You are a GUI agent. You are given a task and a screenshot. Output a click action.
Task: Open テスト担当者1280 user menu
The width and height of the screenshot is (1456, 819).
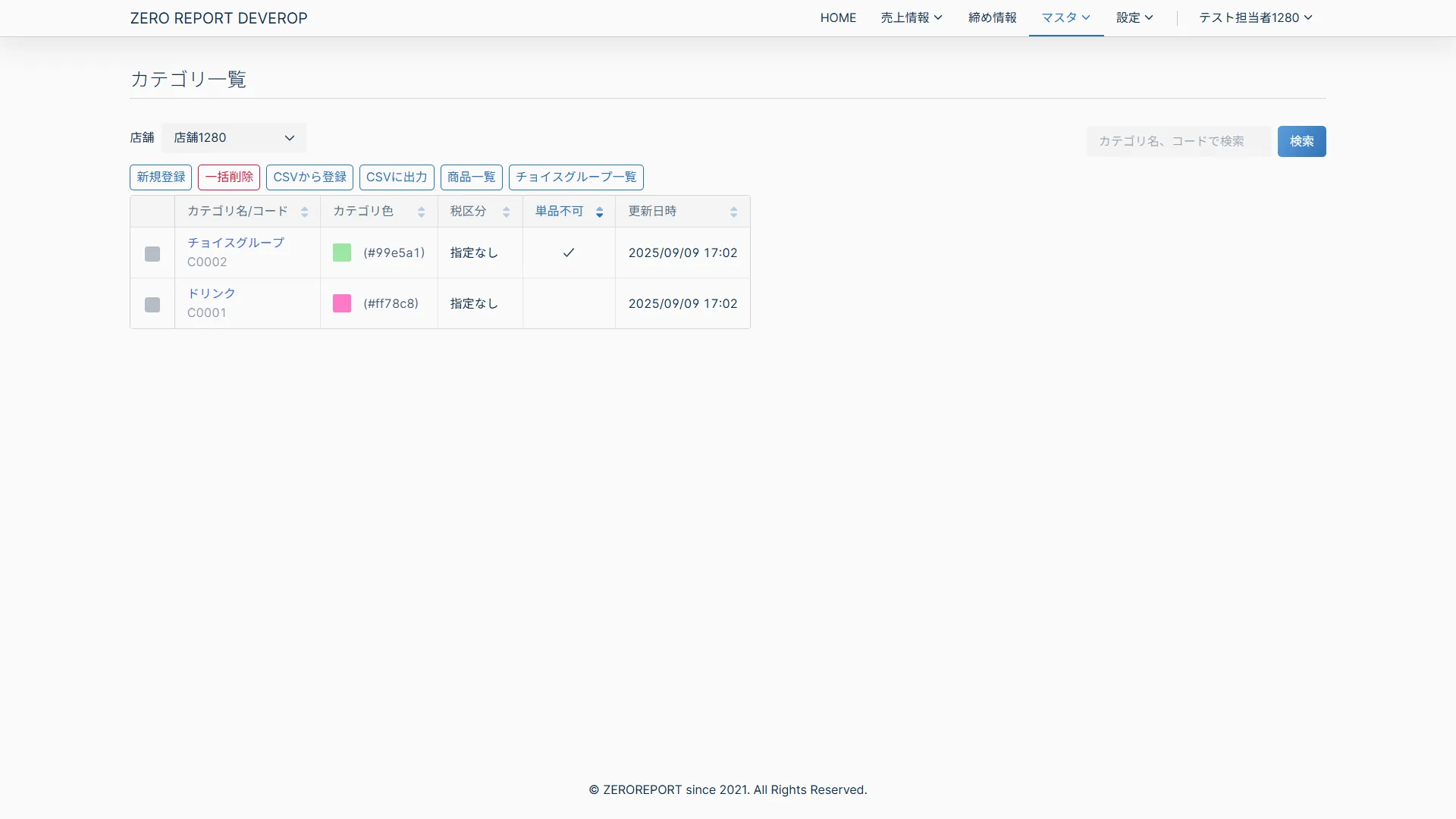tap(1255, 17)
